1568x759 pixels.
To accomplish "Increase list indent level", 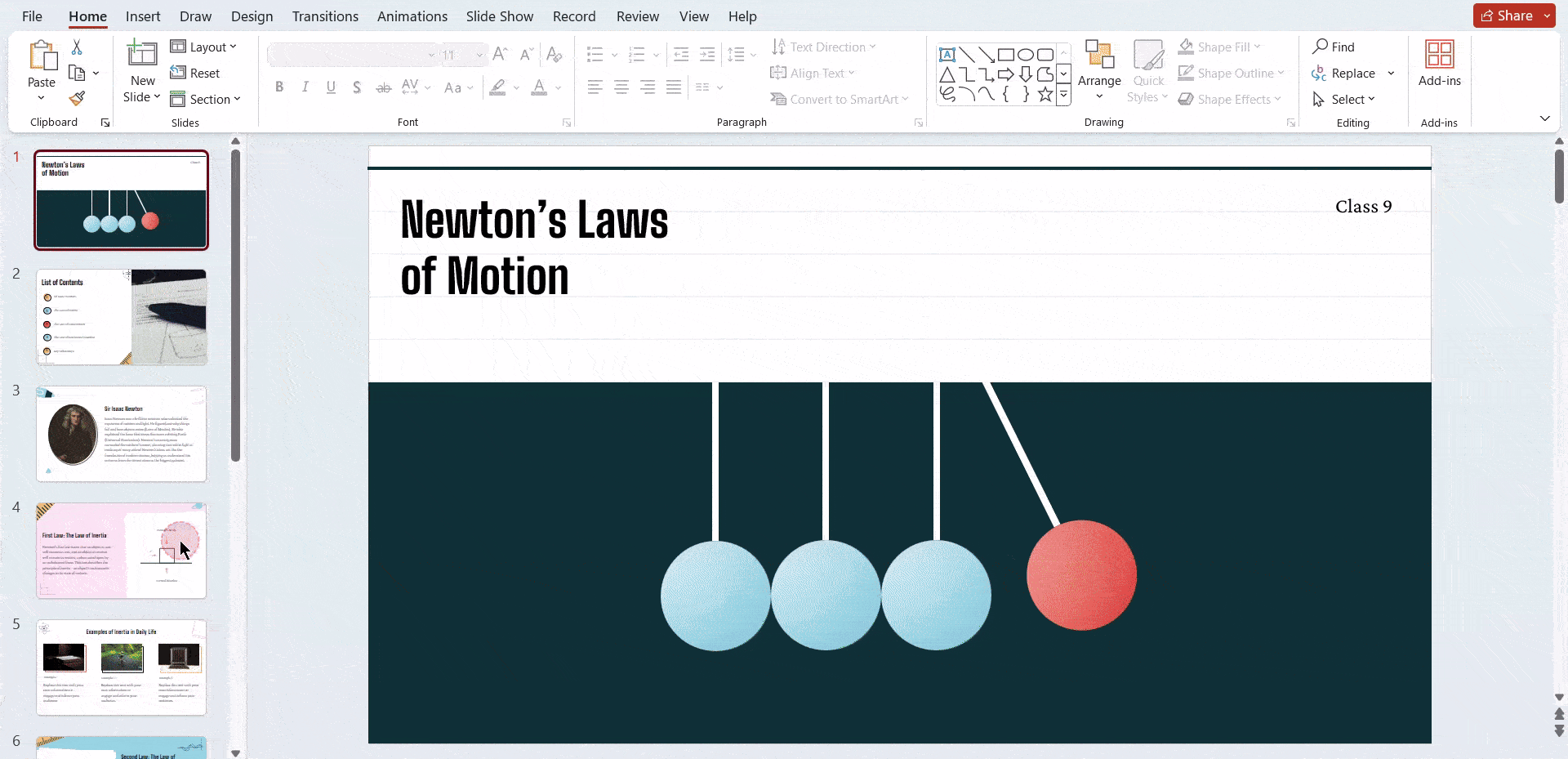I will 707,55.
